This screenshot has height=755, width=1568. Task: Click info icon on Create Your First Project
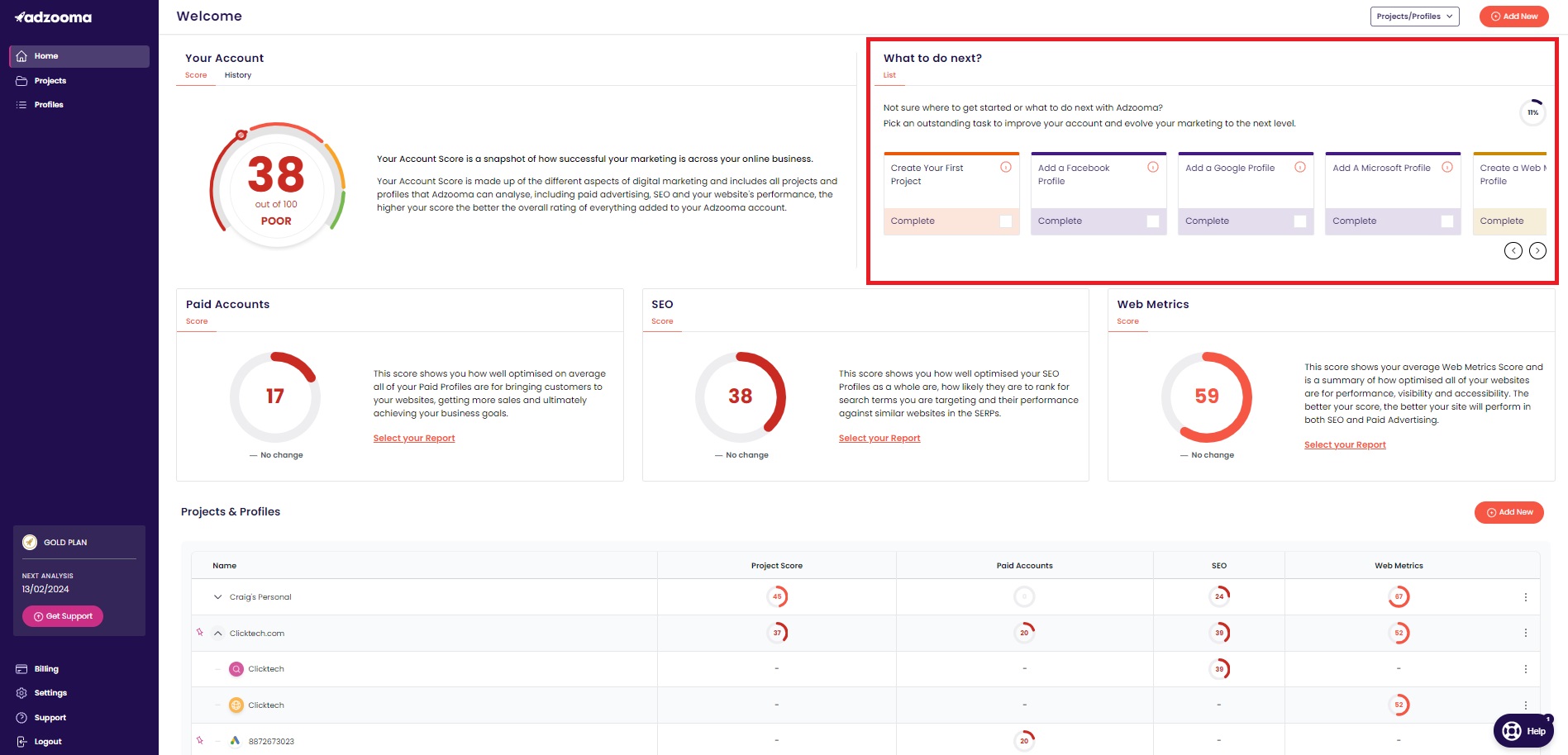point(1006,167)
